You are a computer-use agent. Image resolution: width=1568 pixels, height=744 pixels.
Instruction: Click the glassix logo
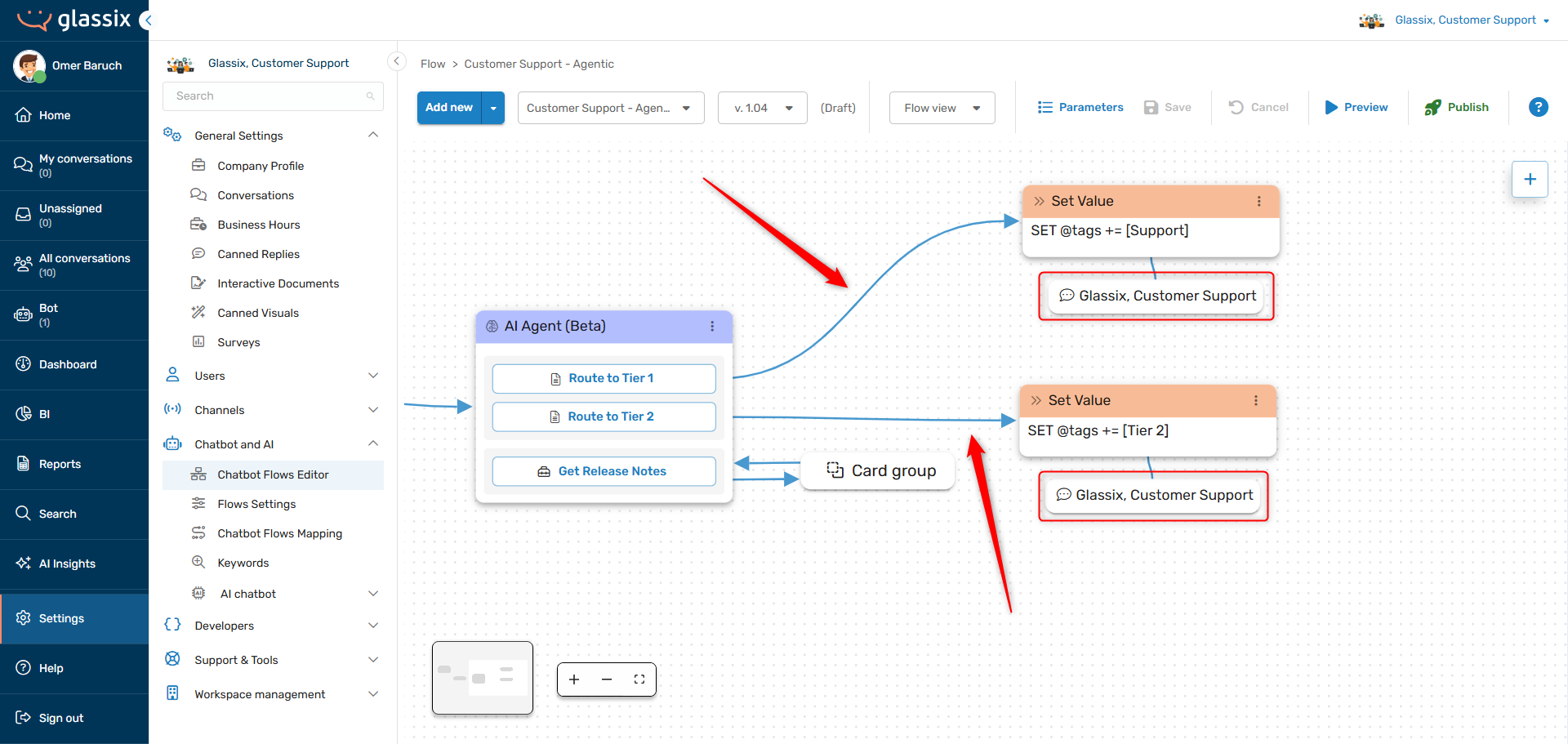click(x=73, y=20)
